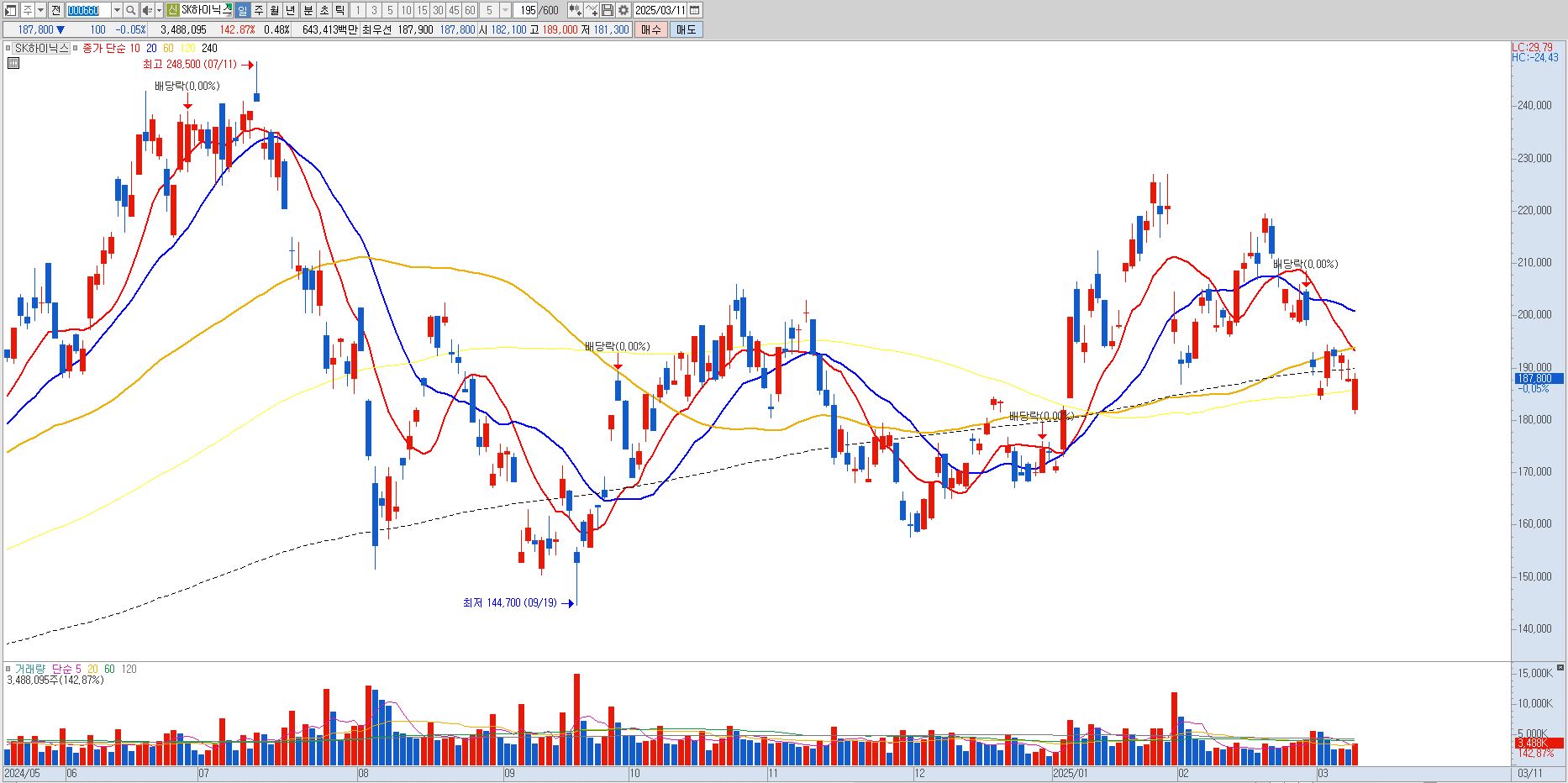Open the 주 market type dropdown arrow
Image resolution: width=1568 pixels, height=783 pixels.
(x=40, y=10)
